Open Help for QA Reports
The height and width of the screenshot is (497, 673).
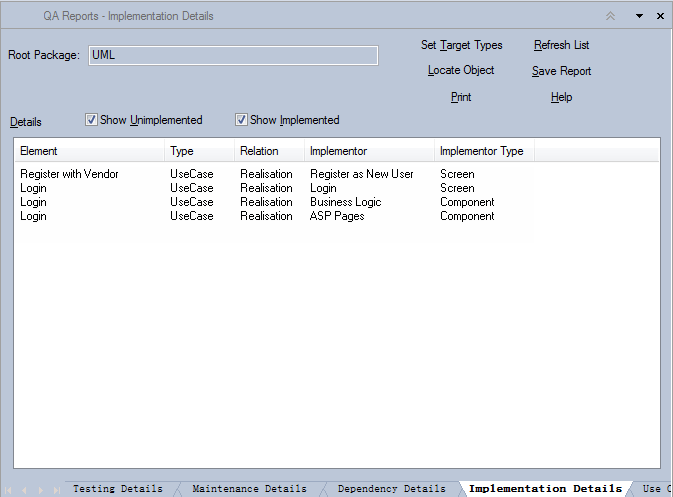click(561, 97)
